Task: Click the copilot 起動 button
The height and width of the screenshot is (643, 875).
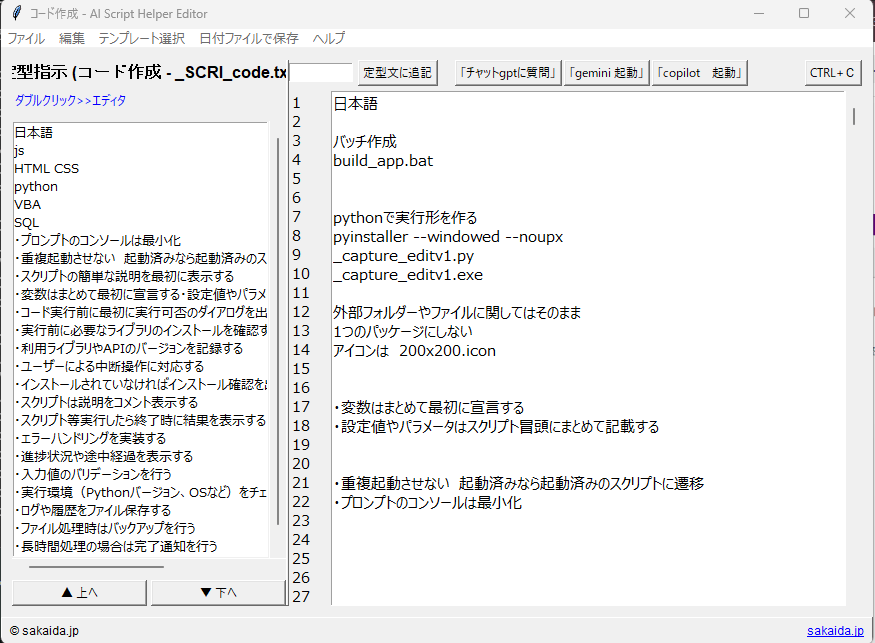Action: [700, 73]
